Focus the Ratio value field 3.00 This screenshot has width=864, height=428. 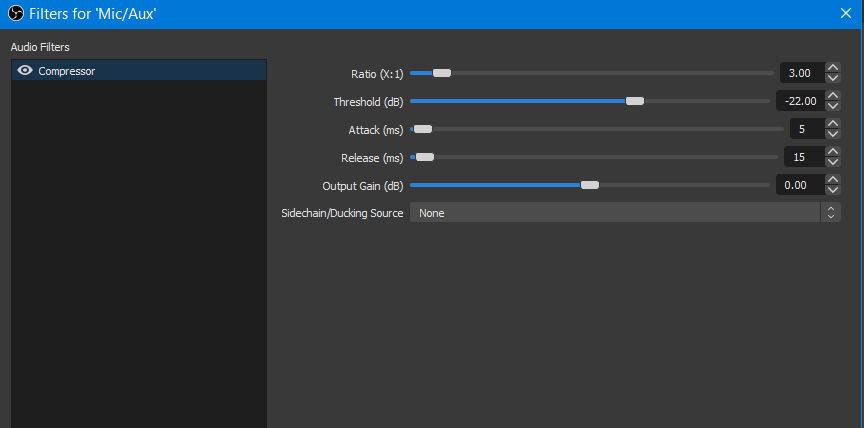(x=802, y=73)
